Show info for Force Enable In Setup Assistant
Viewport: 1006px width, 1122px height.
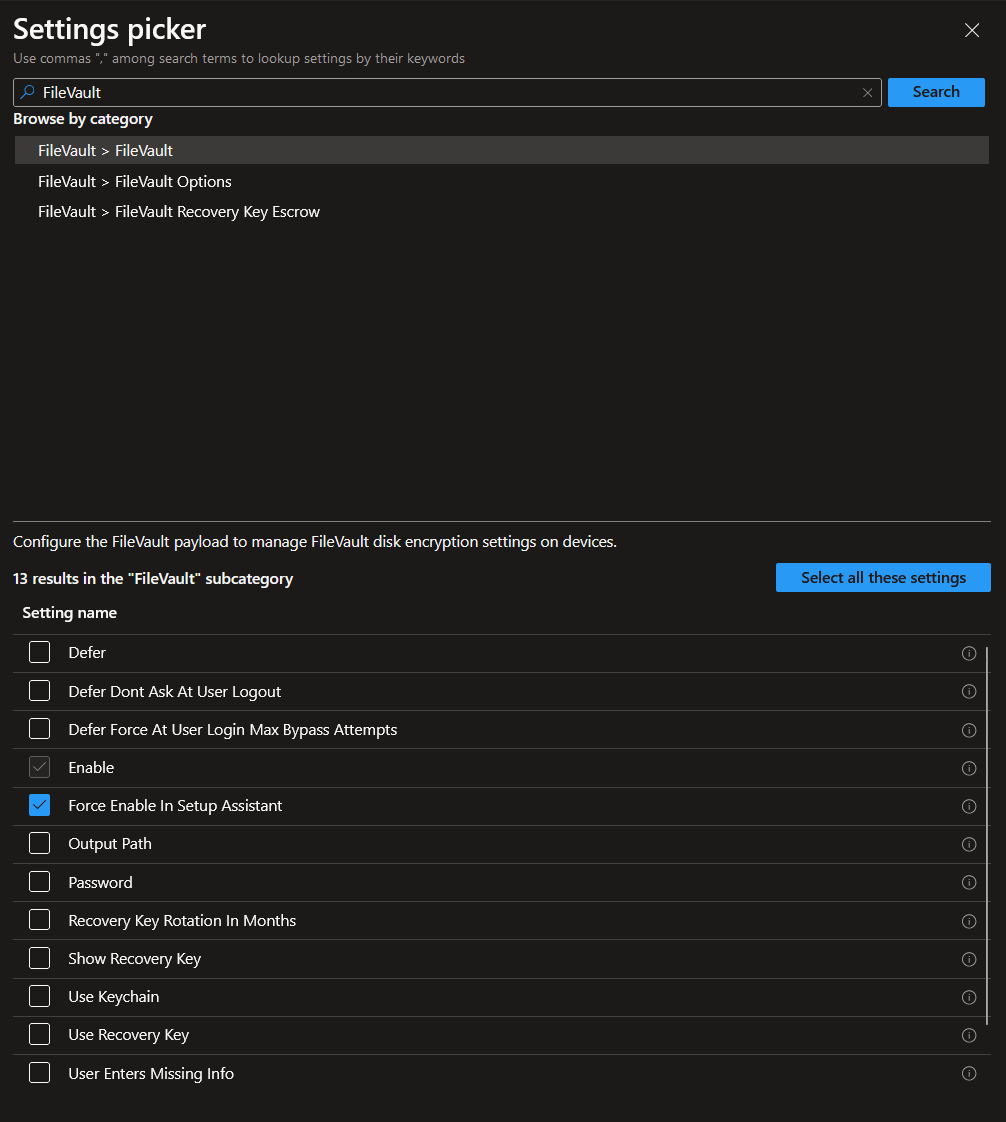click(x=969, y=806)
